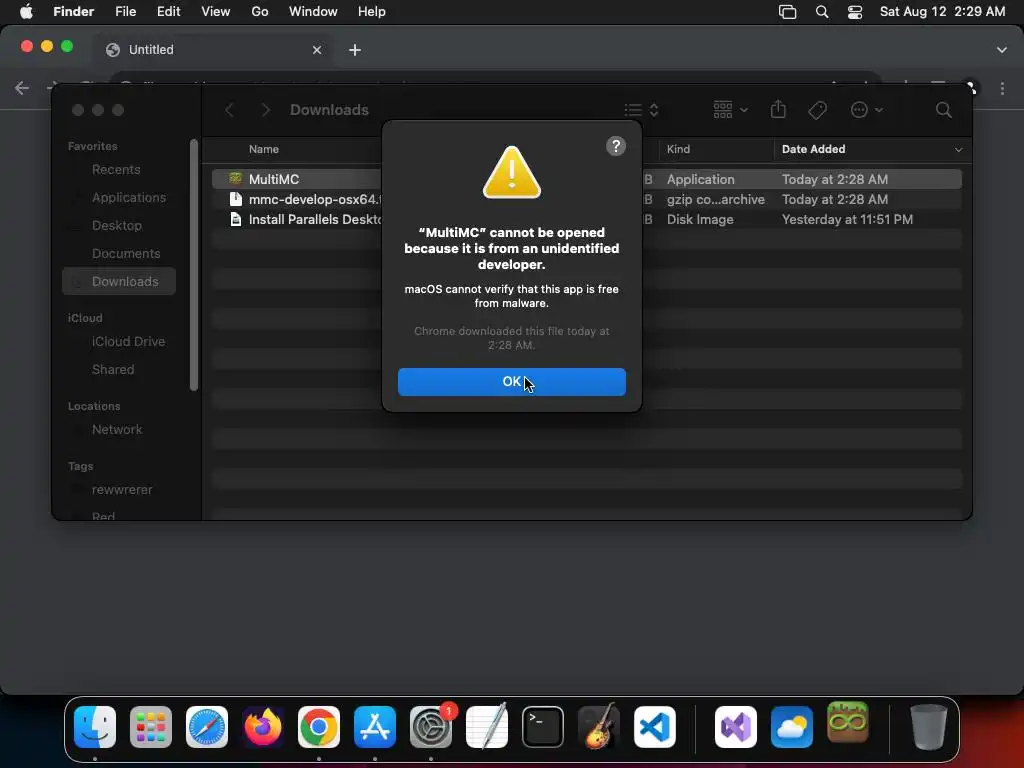Viewport: 1024px width, 768px height.
Task: Open the Finder menu in menu bar
Action: tap(73, 12)
